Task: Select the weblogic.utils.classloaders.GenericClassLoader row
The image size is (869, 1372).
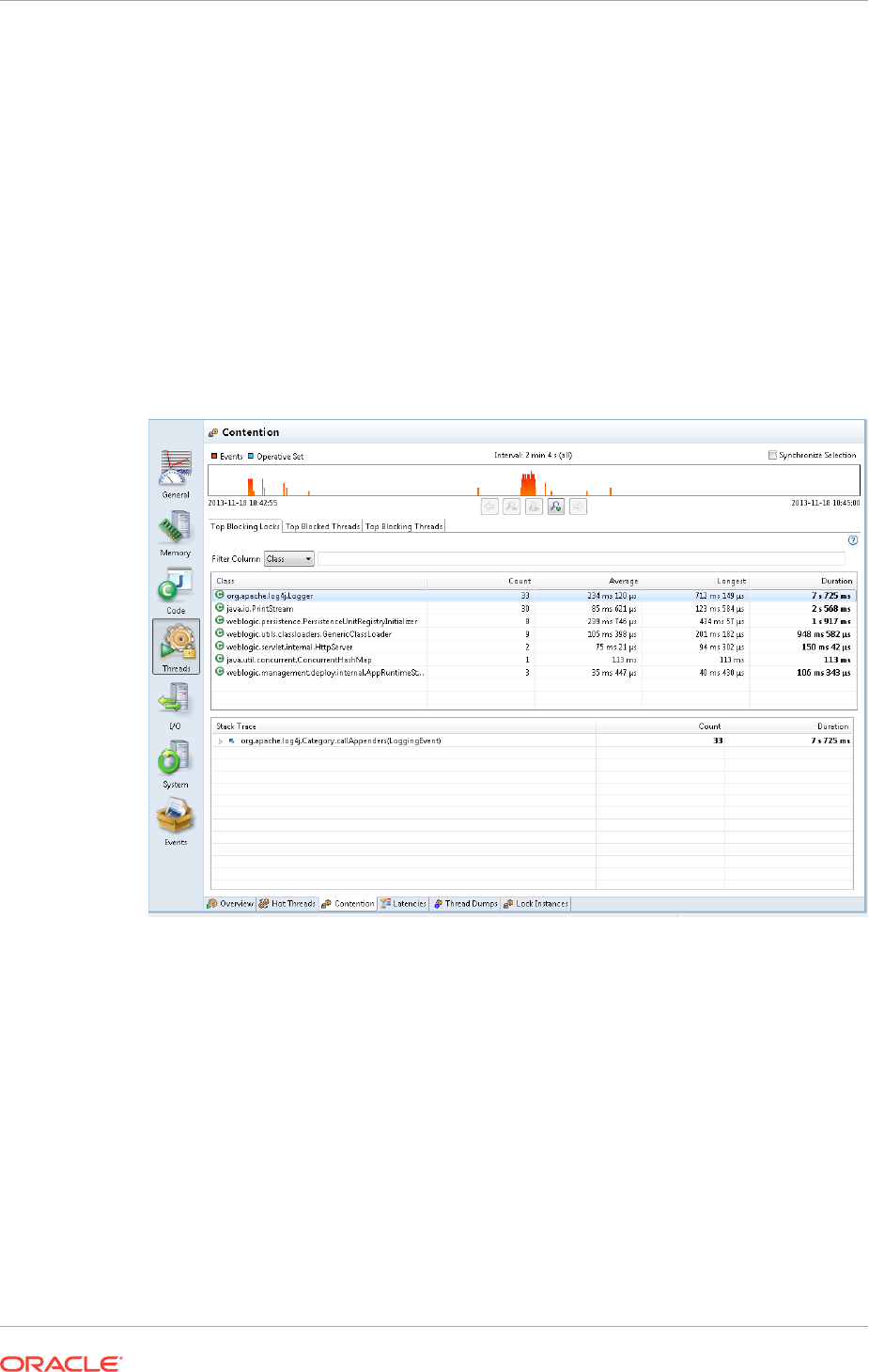Action: [534, 634]
